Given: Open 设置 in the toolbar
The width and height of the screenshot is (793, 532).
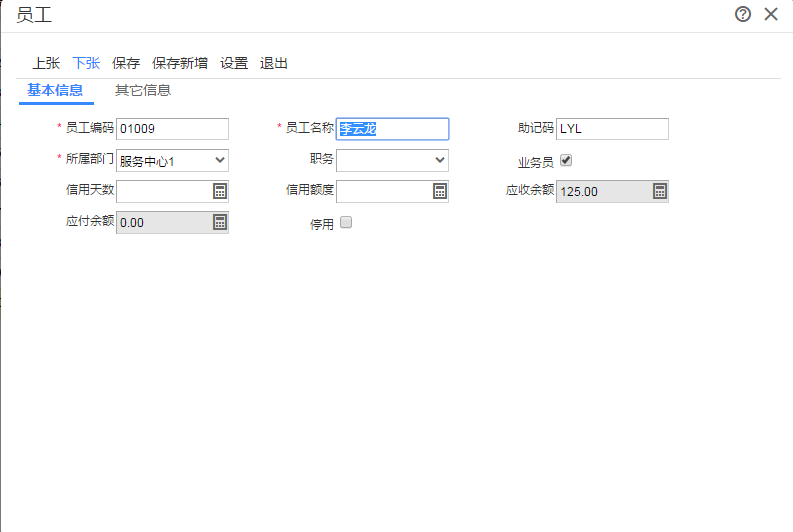Looking at the screenshot, I should point(234,63).
